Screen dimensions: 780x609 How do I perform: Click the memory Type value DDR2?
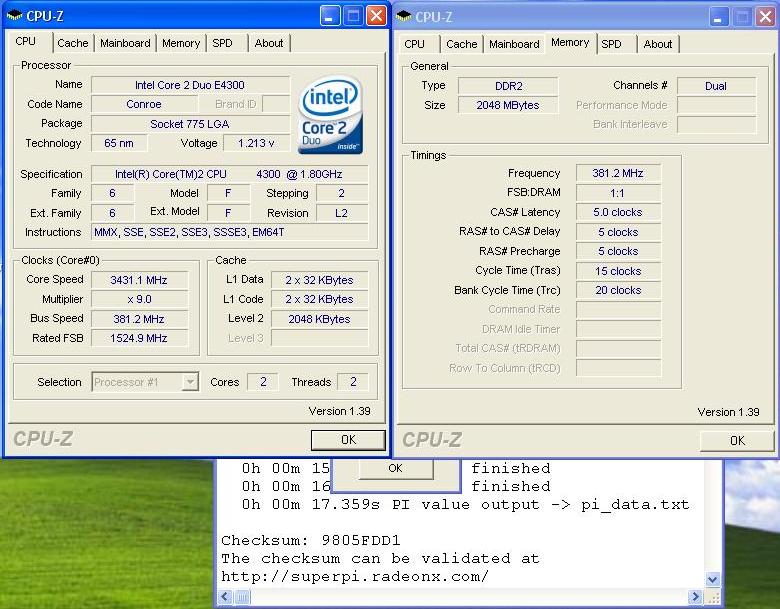point(508,86)
